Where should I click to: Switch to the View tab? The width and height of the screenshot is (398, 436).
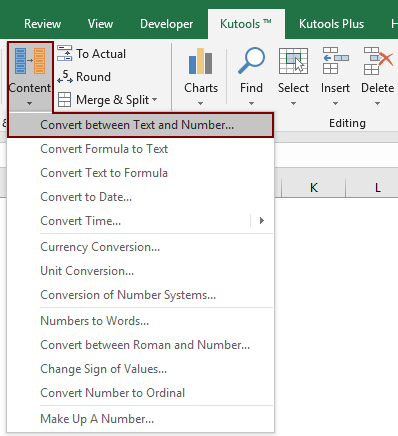click(100, 24)
